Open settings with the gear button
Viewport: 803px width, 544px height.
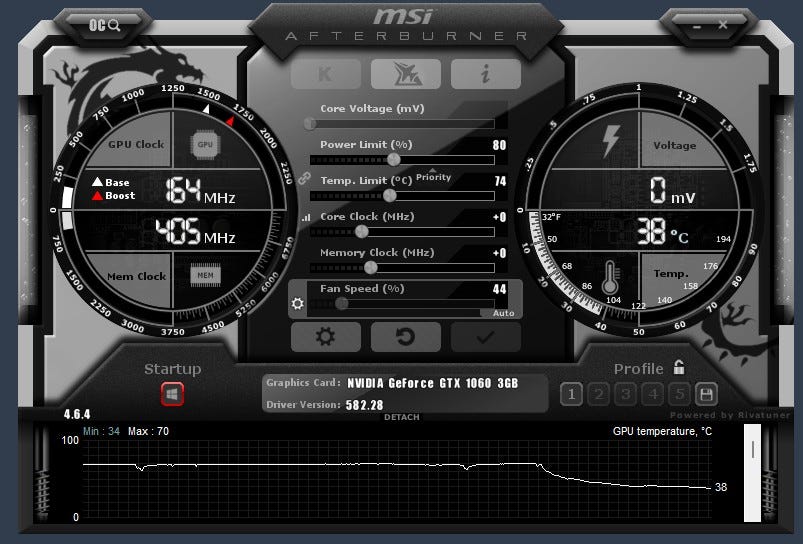pyautogui.click(x=326, y=337)
